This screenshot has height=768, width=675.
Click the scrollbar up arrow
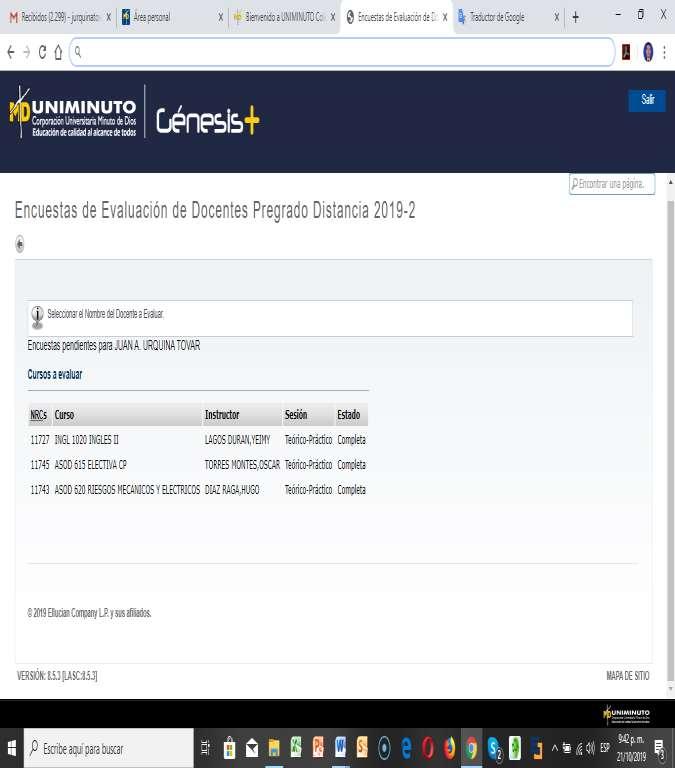tap(671, 182)
